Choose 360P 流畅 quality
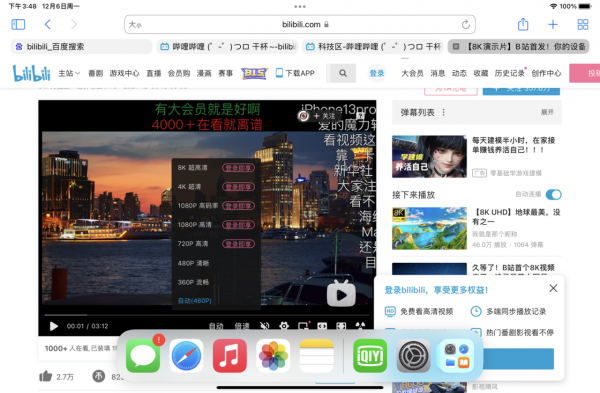The width and height of the screenshot is (600, 393). (x=216, y=282)
